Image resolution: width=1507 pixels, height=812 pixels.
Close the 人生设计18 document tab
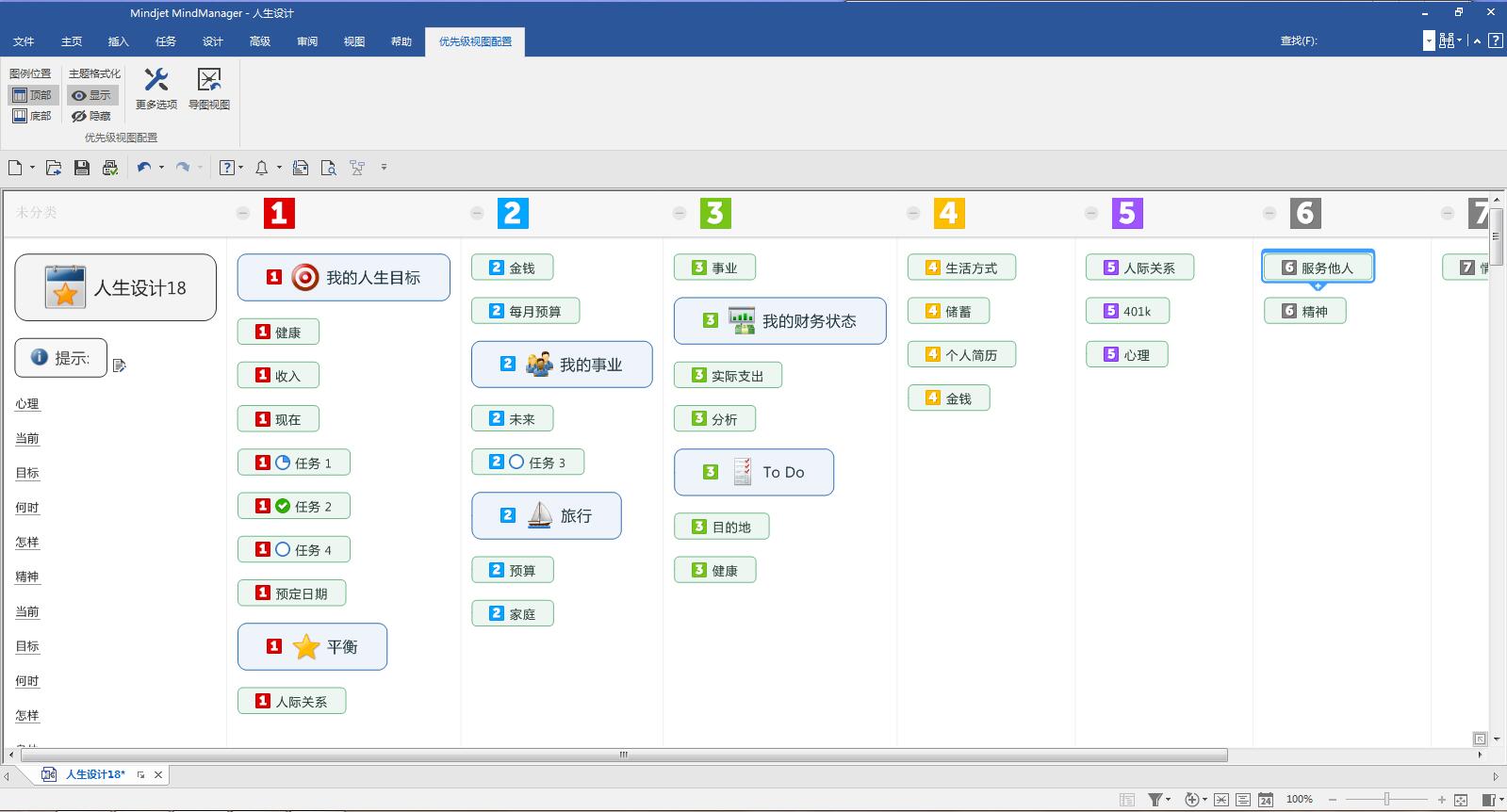(x=158, y=774)
